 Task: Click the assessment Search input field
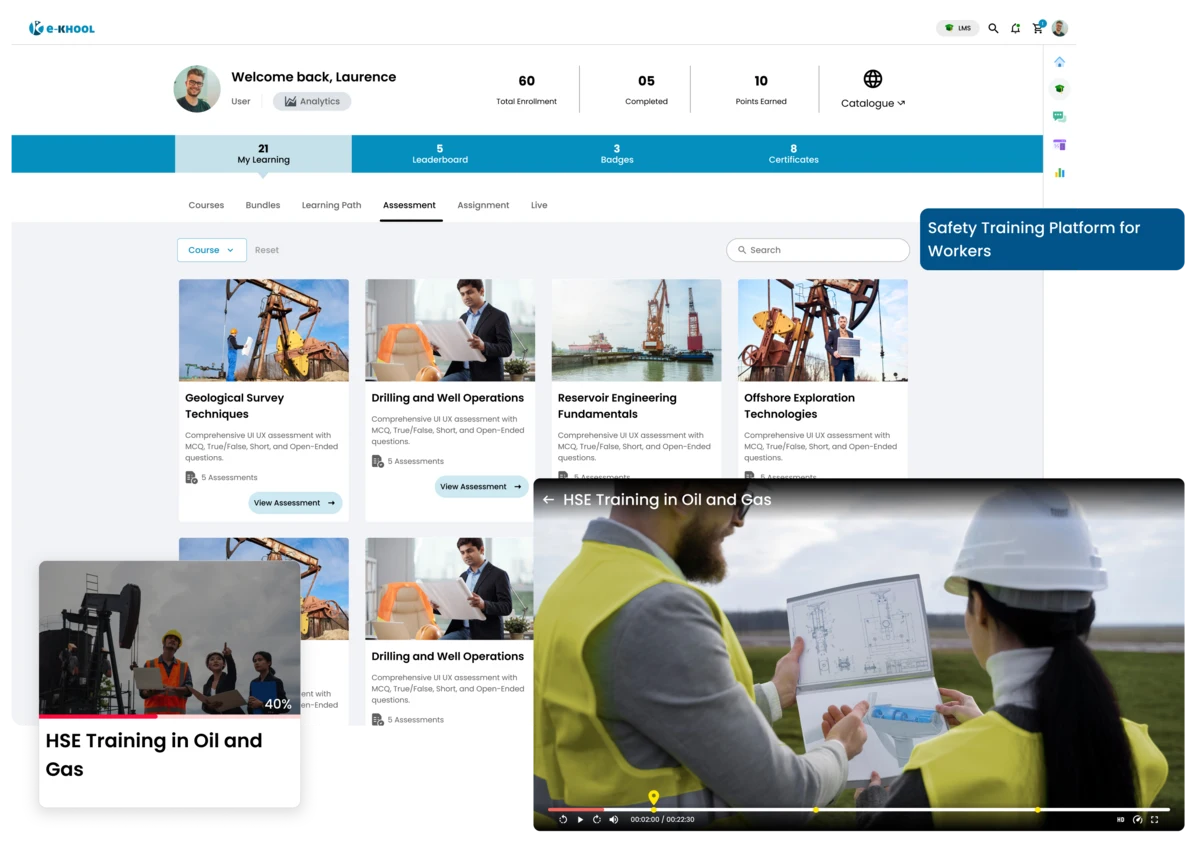point(818,250)
